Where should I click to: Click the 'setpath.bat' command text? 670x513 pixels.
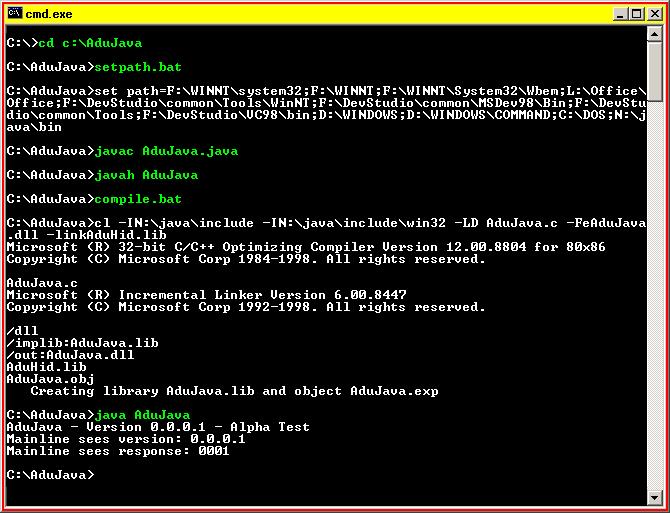click(138, 67)
